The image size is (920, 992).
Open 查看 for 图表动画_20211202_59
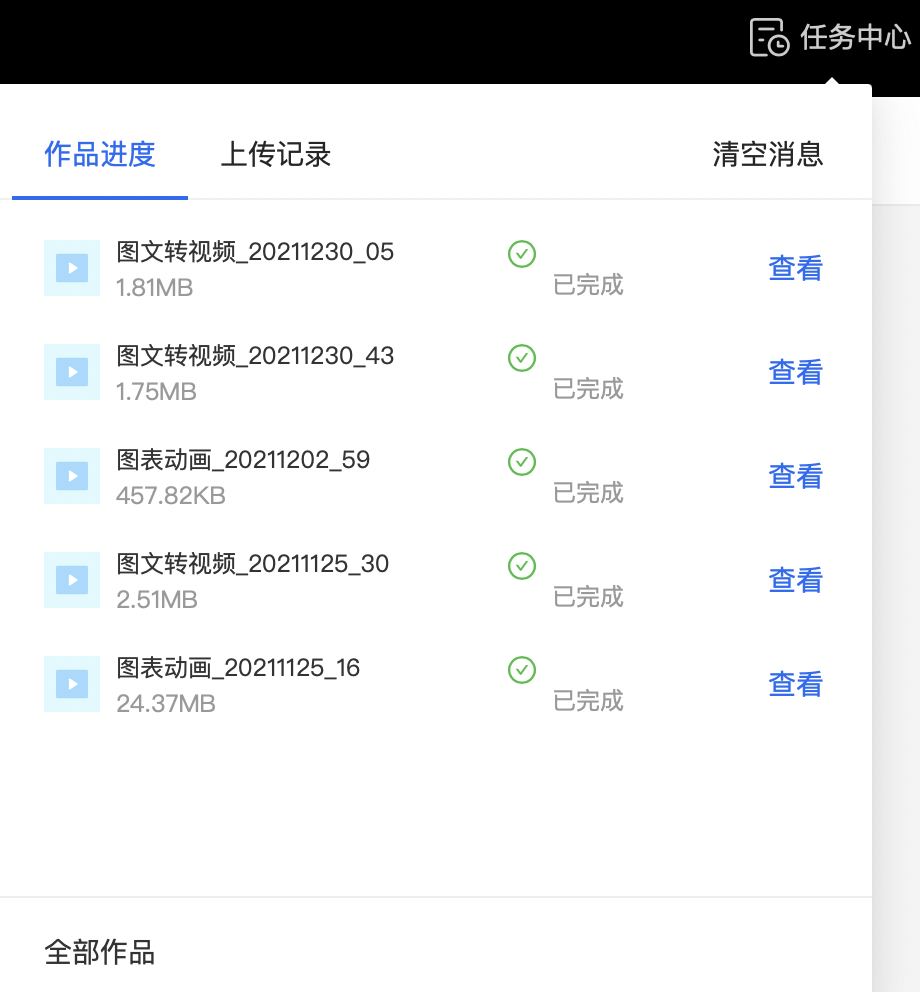795,476
